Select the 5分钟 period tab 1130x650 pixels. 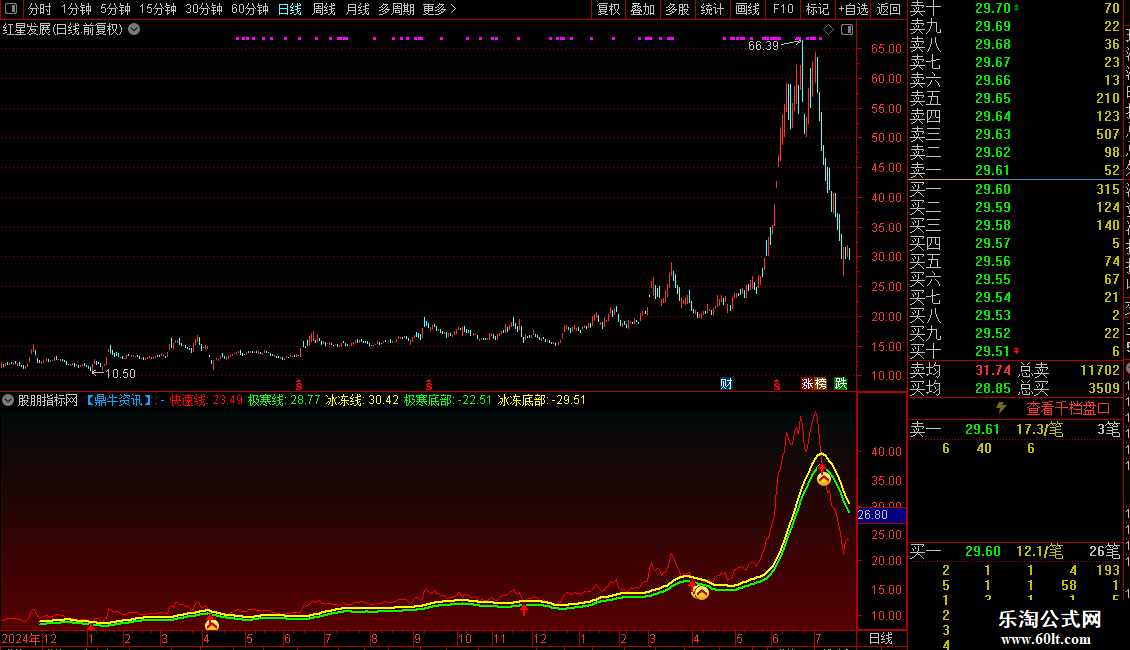(115, 9)
